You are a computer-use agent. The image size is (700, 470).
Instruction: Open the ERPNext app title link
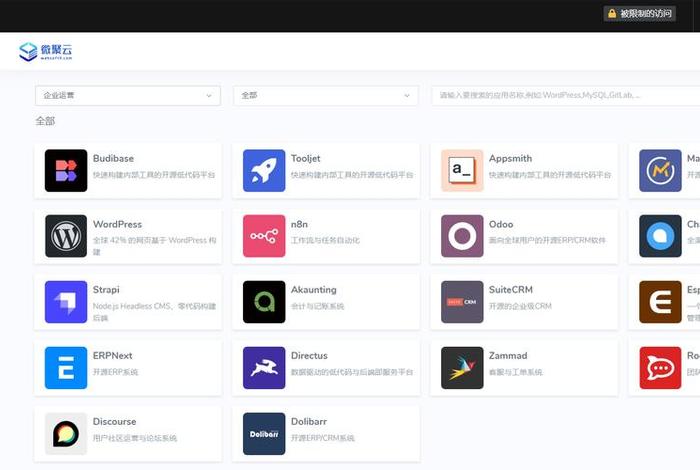(x=113, y=356)
